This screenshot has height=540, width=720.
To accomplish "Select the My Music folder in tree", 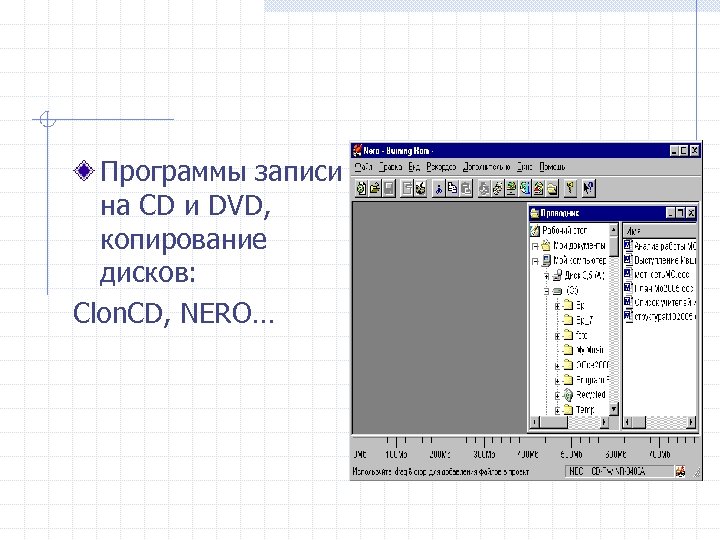I will pyautogui.click(x=590, y=350).
